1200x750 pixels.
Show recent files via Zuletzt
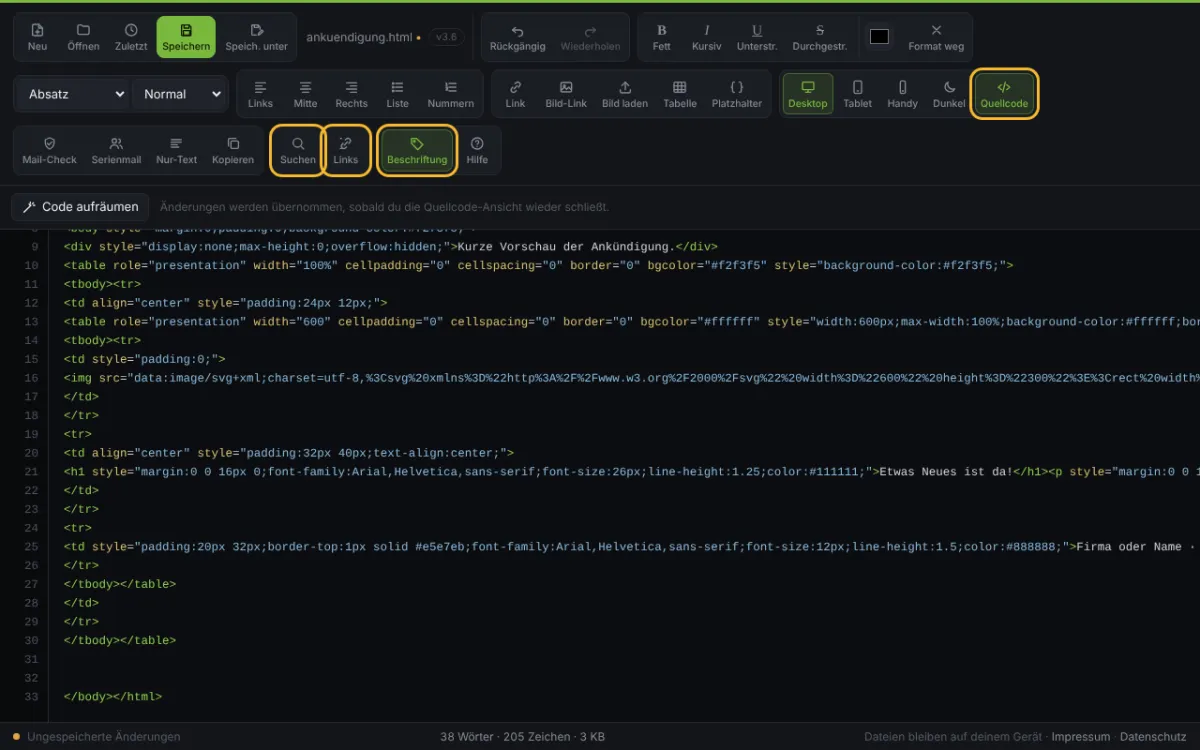[131, 37]
